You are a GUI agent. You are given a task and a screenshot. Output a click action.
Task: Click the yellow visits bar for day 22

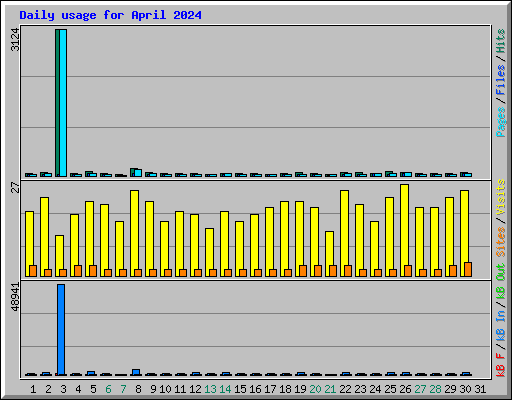(x=344, y=233)
